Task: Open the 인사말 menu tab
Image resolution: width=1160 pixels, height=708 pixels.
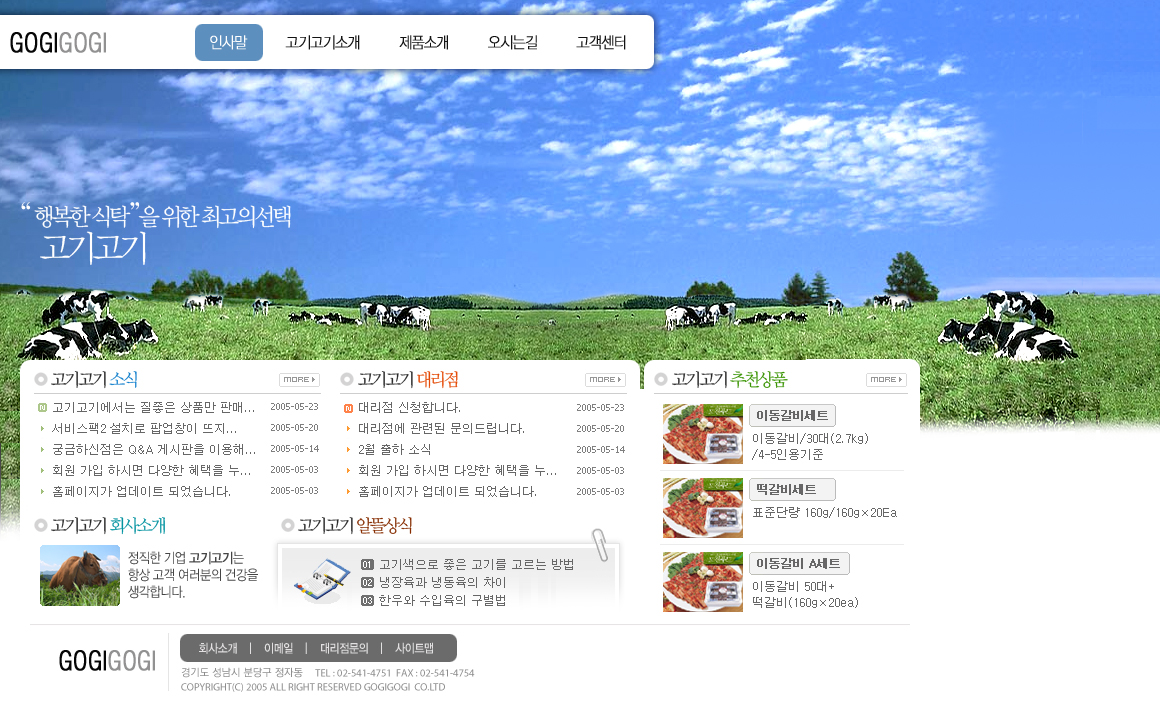Action: (x=229, y=42)
